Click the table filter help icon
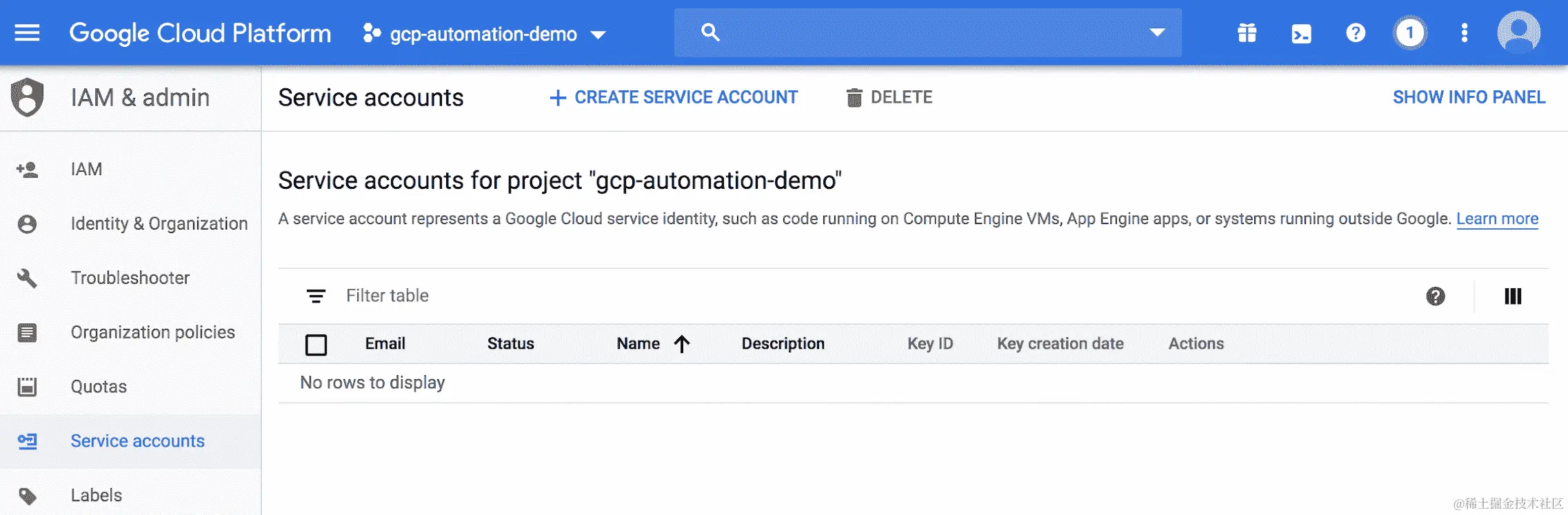 tap(1436, 296)
